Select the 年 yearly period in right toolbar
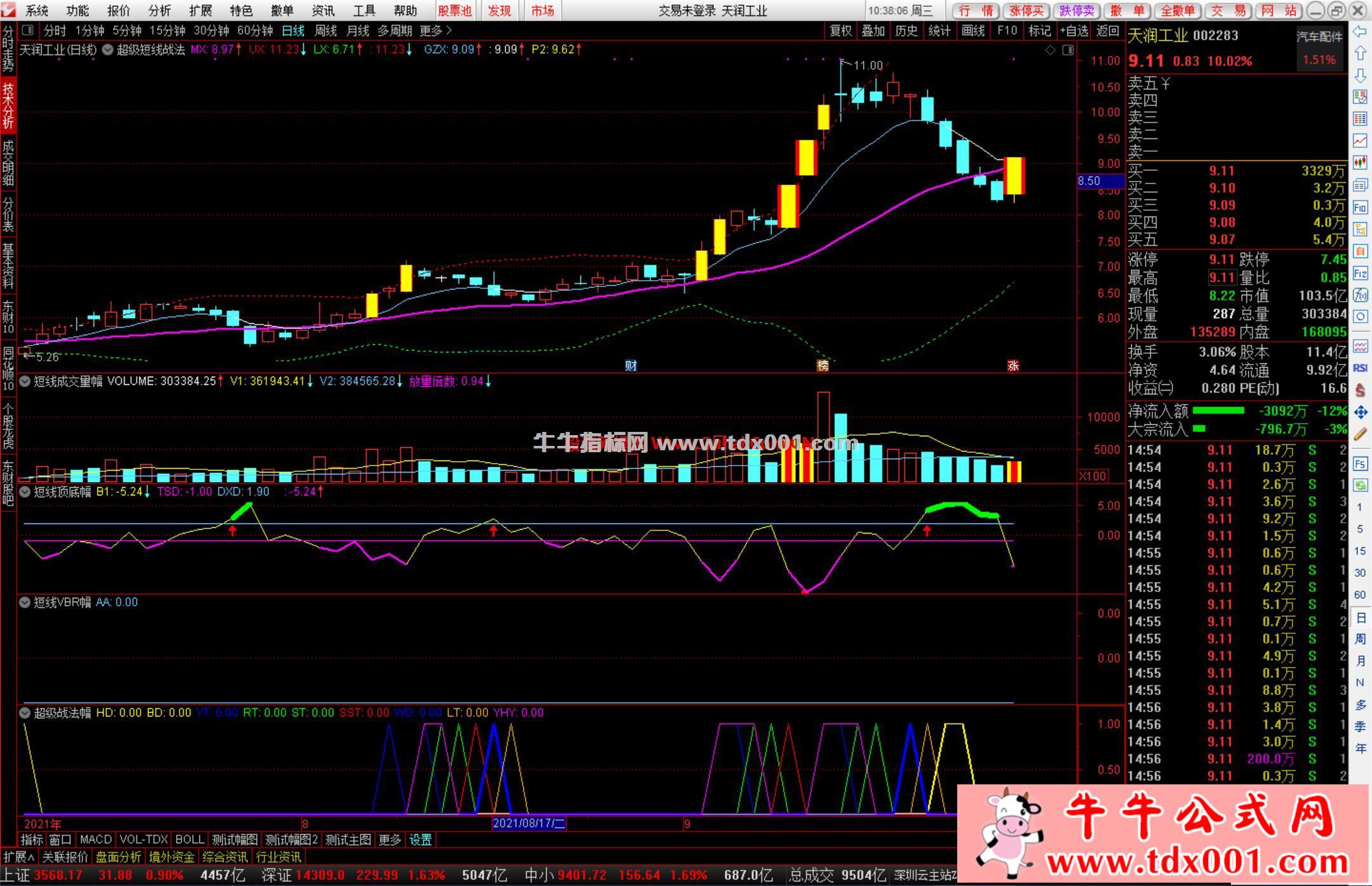The height and width of the screenshot is (886, 1372). (1361, 748)
